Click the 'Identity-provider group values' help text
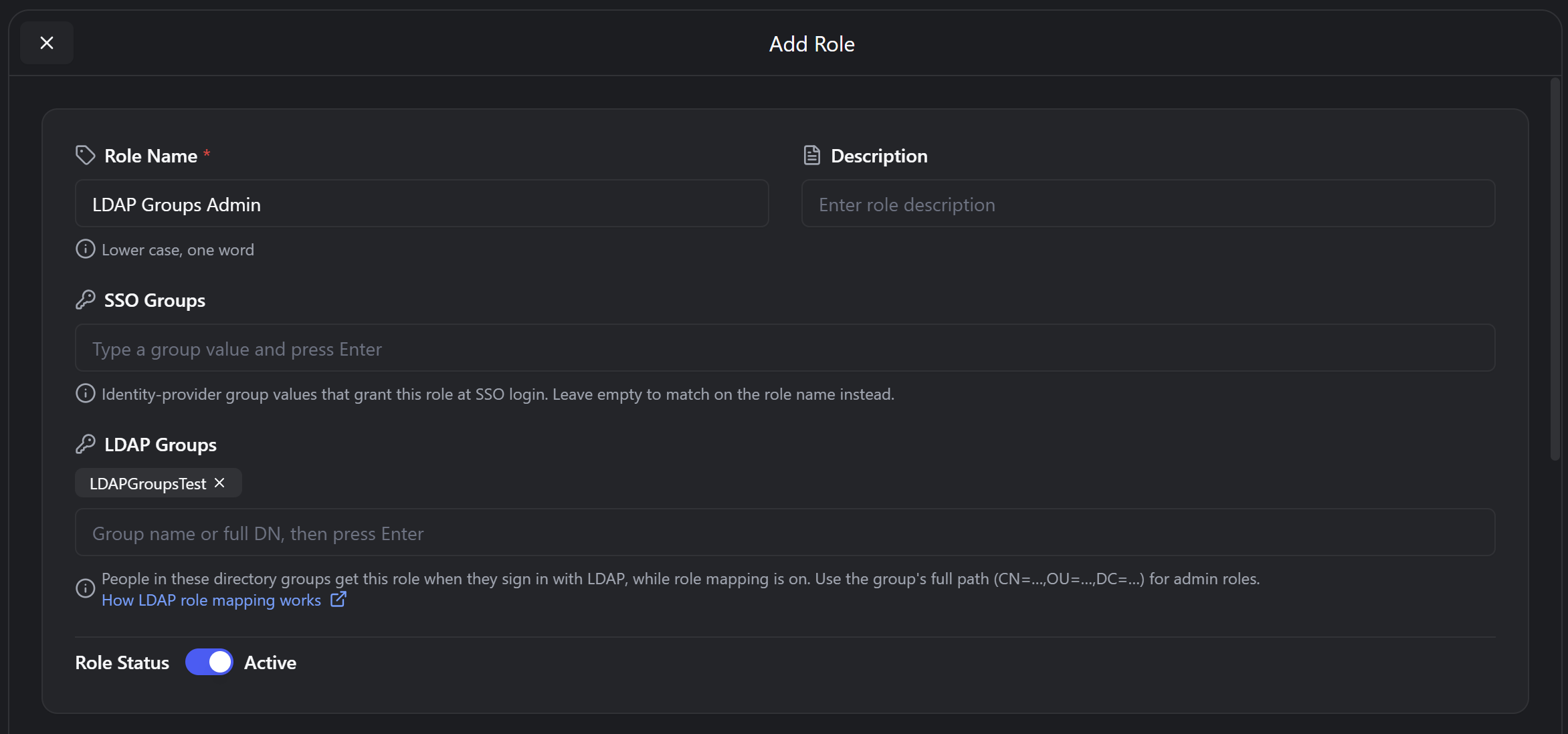This screenshot has width=1568, height=734. pyautogui.click(x=498, y=394)
